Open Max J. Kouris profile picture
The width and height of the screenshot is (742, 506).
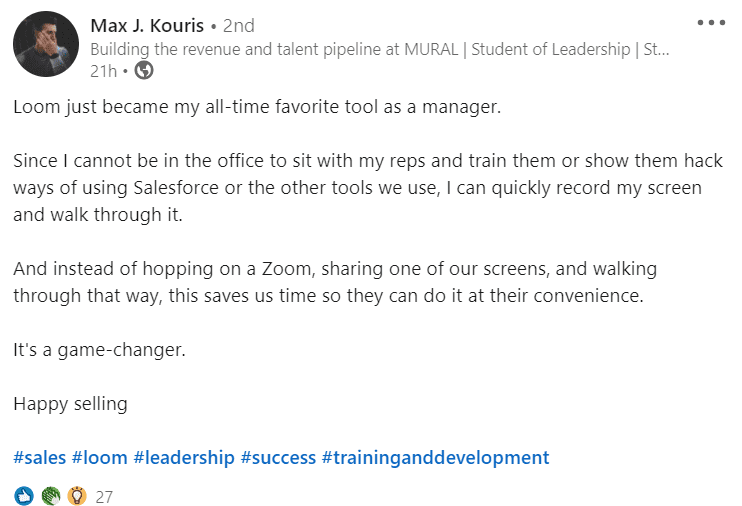click(x=46, y=44)
